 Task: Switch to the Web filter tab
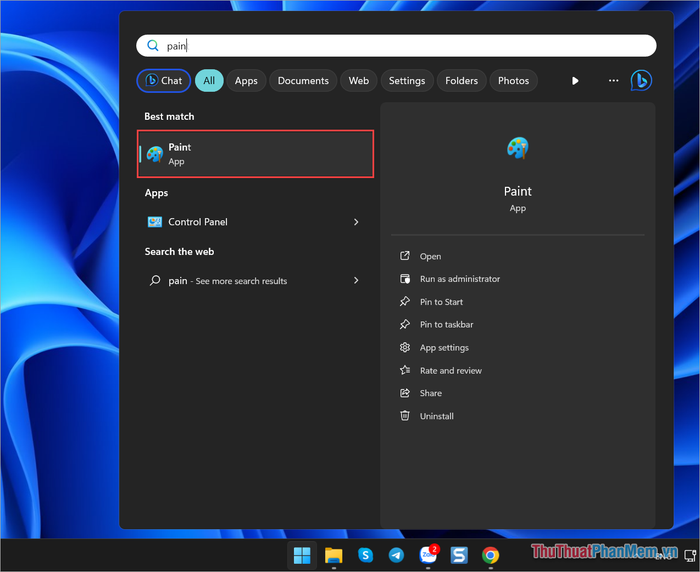[358, 81]
